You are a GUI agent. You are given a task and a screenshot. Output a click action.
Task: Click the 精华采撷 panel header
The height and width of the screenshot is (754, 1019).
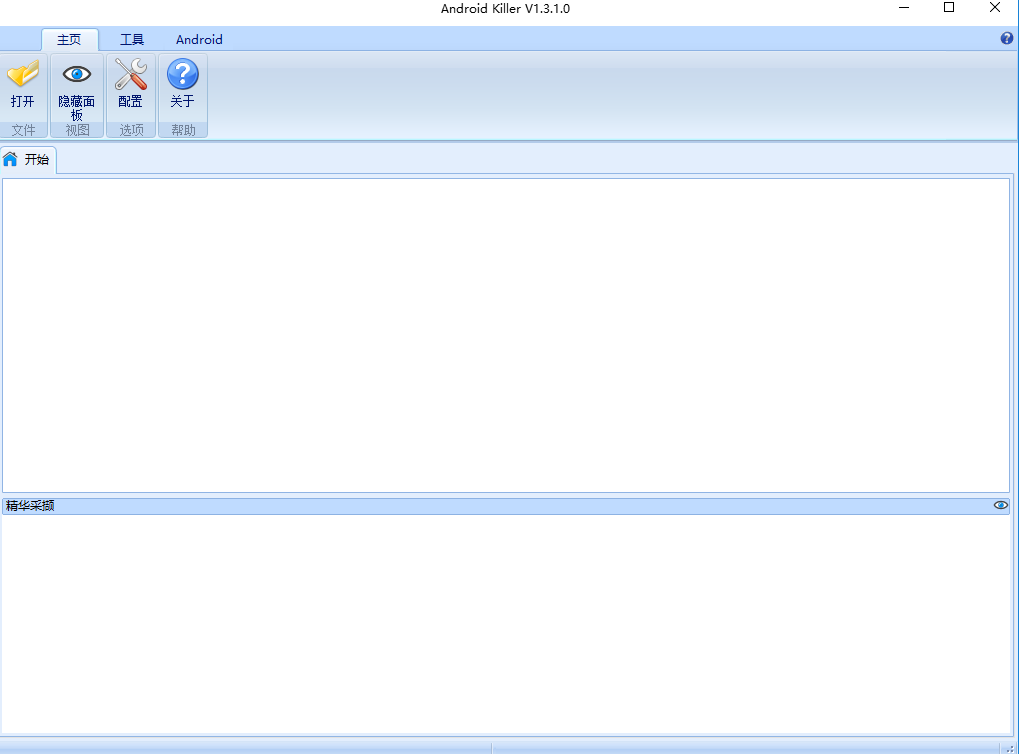click(506, 506)
